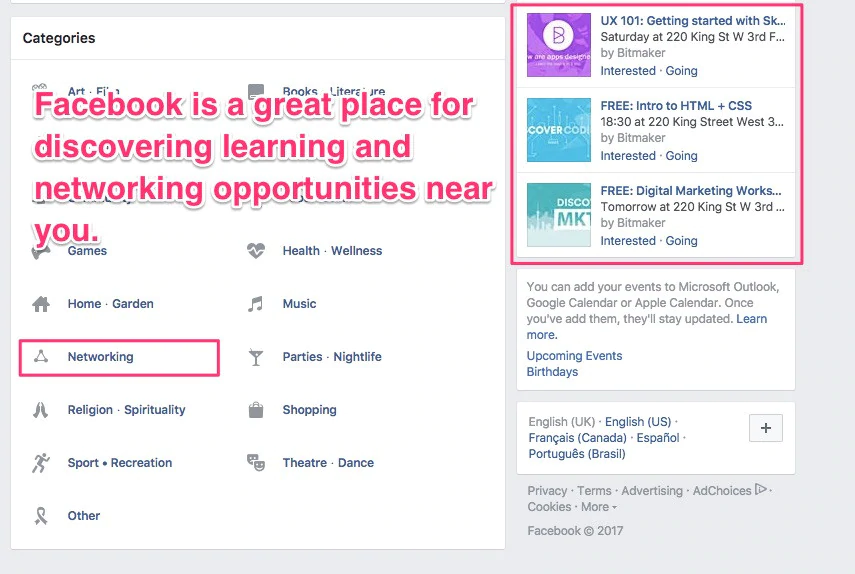
Task: Mark Going on UX 101 event
Action: click(682, 71)
